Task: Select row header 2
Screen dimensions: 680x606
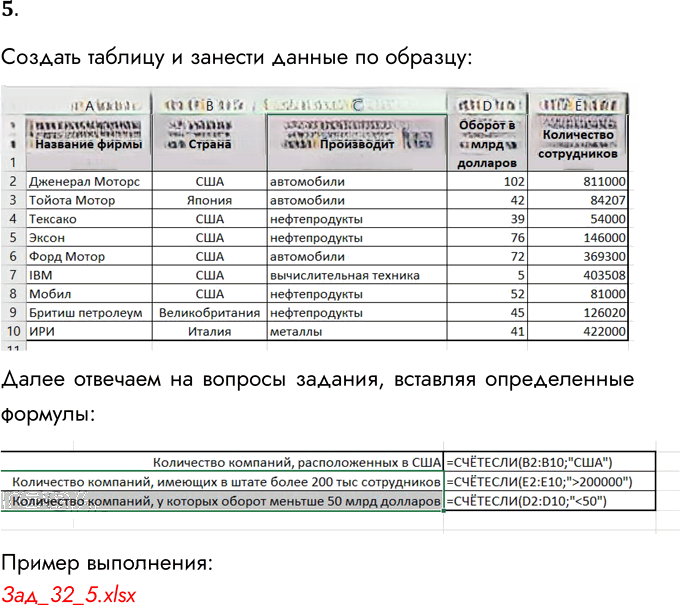Action: tap(13, 181)
